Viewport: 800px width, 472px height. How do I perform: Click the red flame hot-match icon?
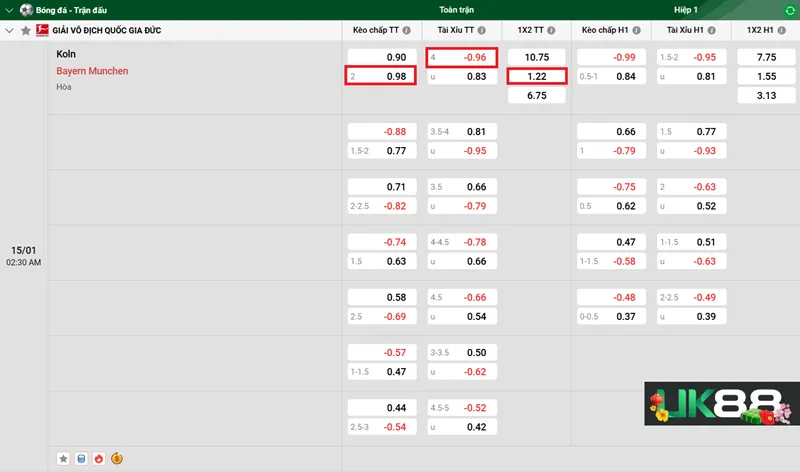pos(98,458)
